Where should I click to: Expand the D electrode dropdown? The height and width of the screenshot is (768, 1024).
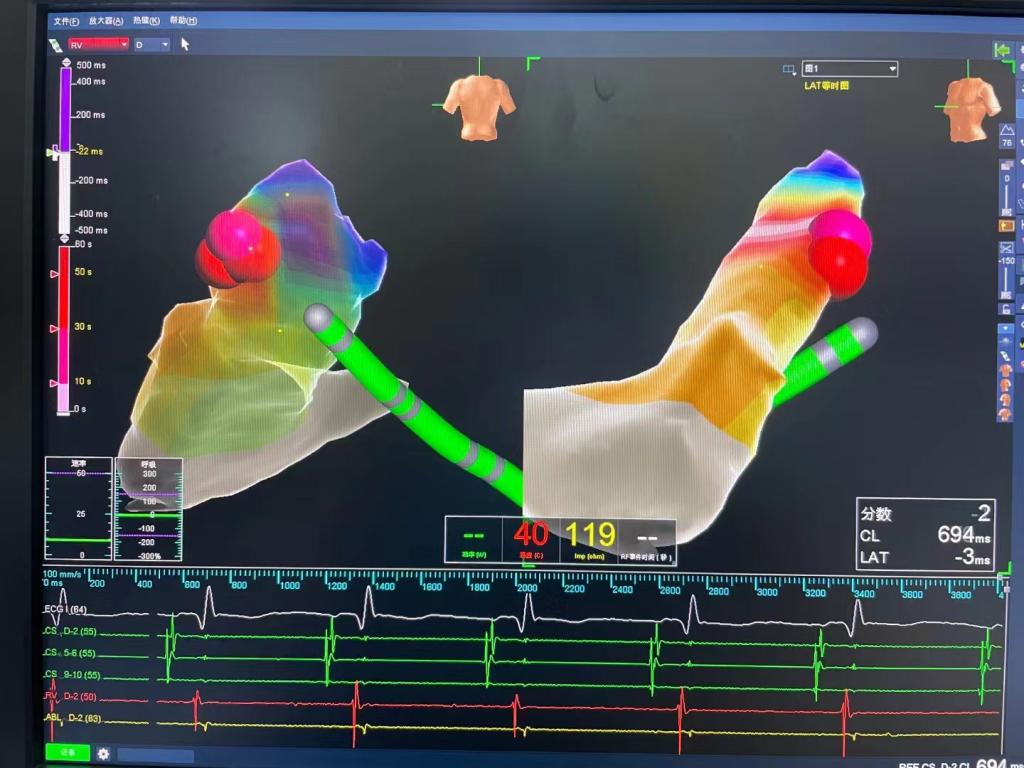point(152,44)
